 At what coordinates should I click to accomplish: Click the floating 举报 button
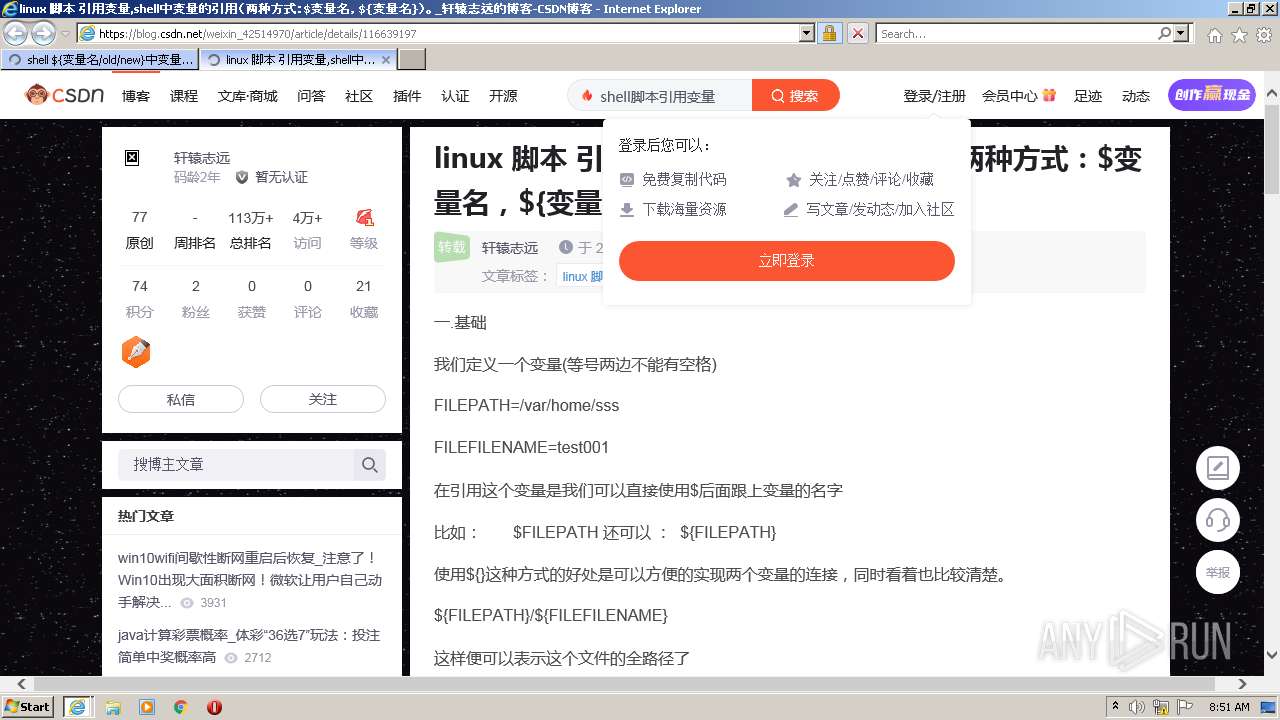pyautogui.click(x=1218, y=573)
